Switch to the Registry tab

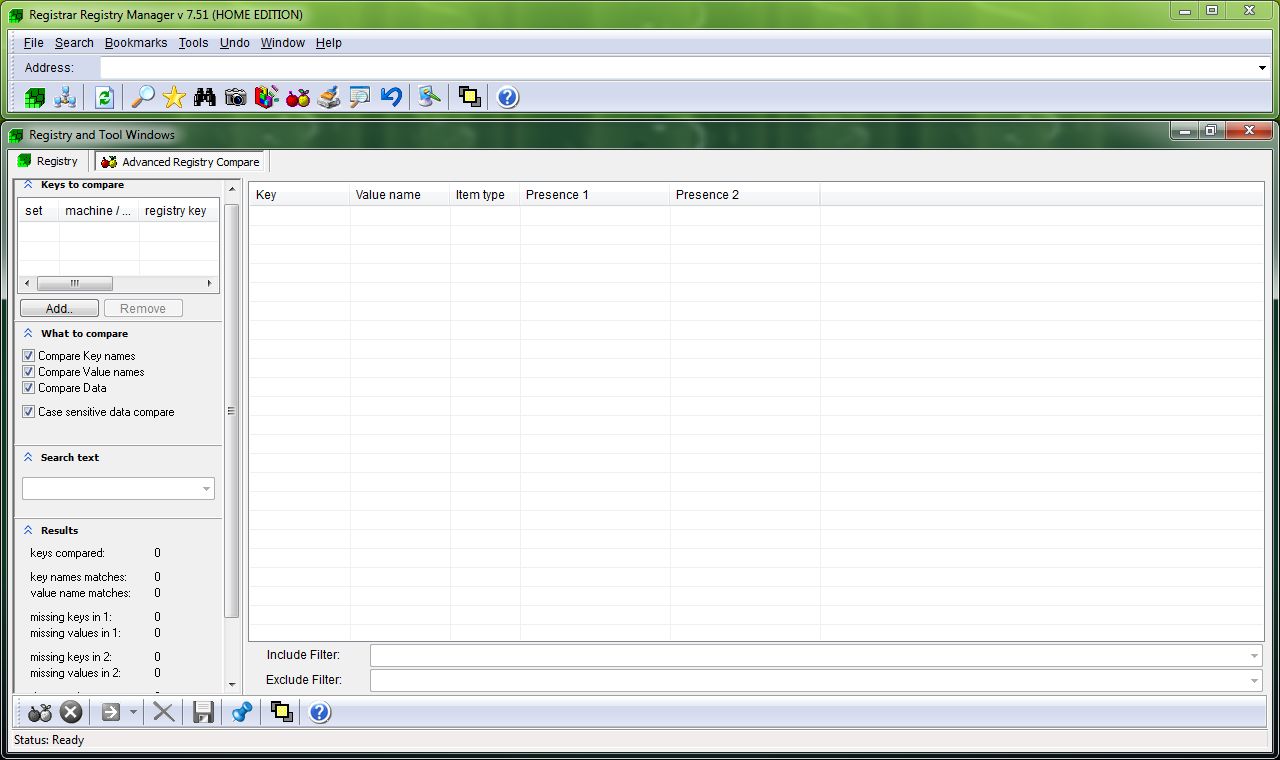(x=48, y=161)
